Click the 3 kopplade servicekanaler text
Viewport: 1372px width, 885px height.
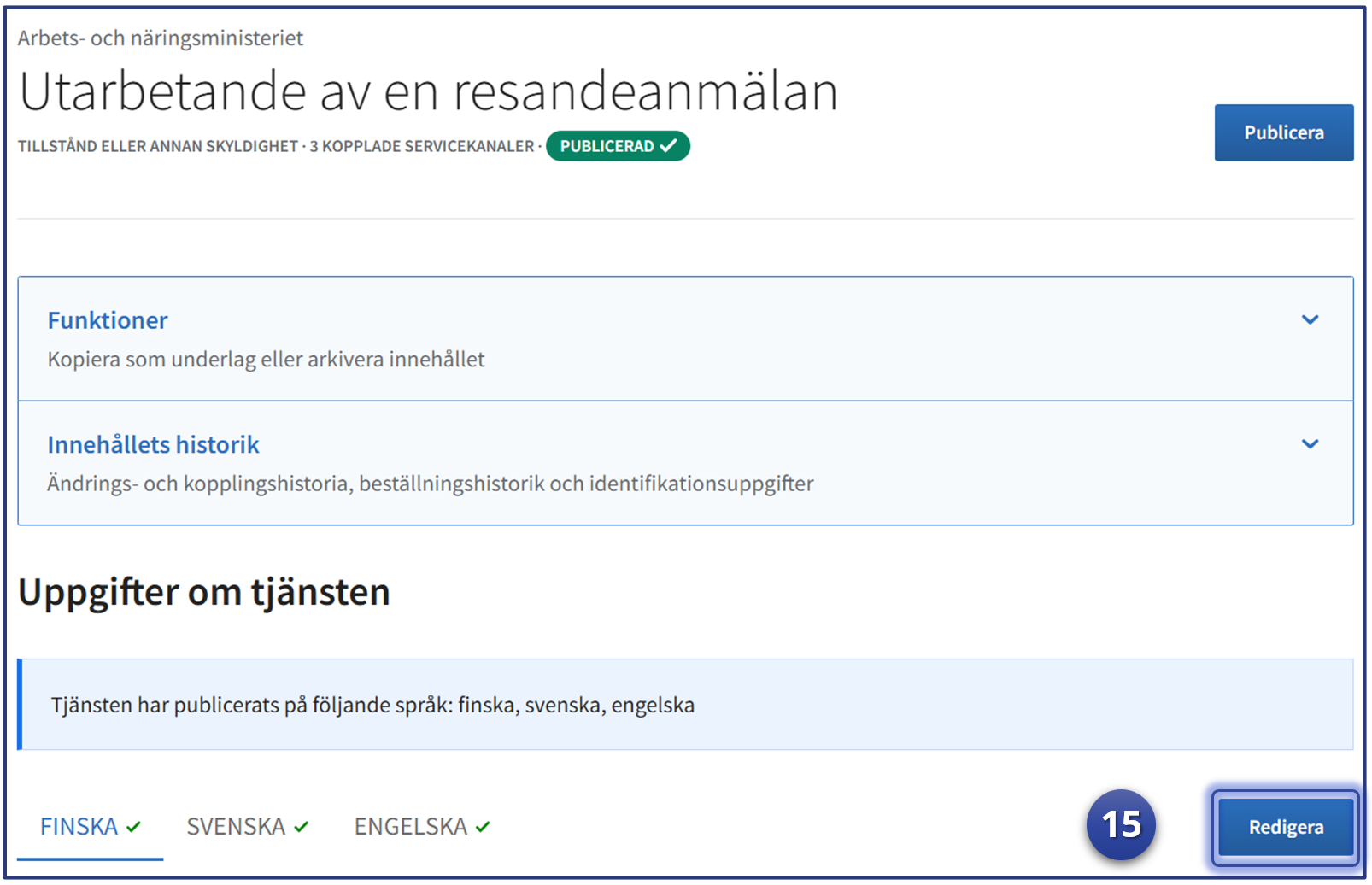pos(422,147)
